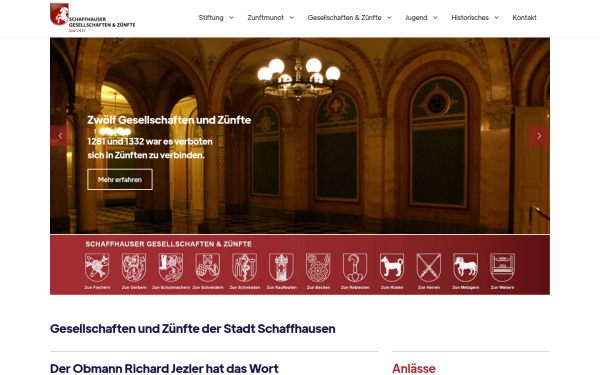Click the heading Der Obmann Richard Jezler hat das Wort
Image resolution: width=600 pixels, height=375 pixels.
point(164,368)
